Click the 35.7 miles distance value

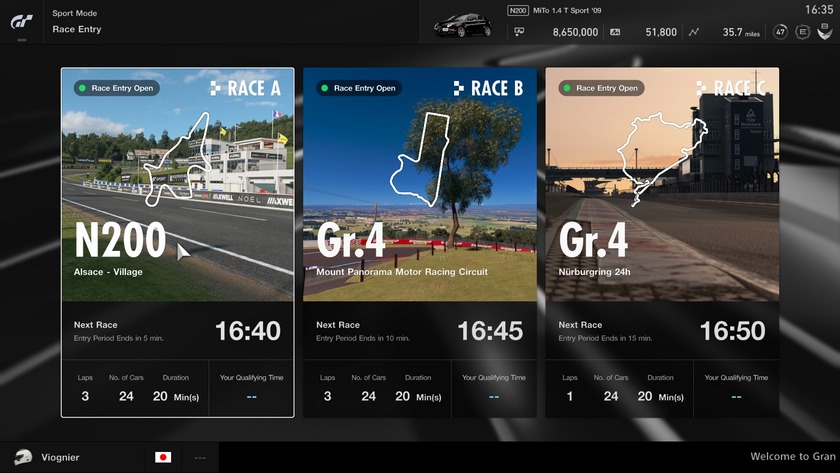click(741, 32)
